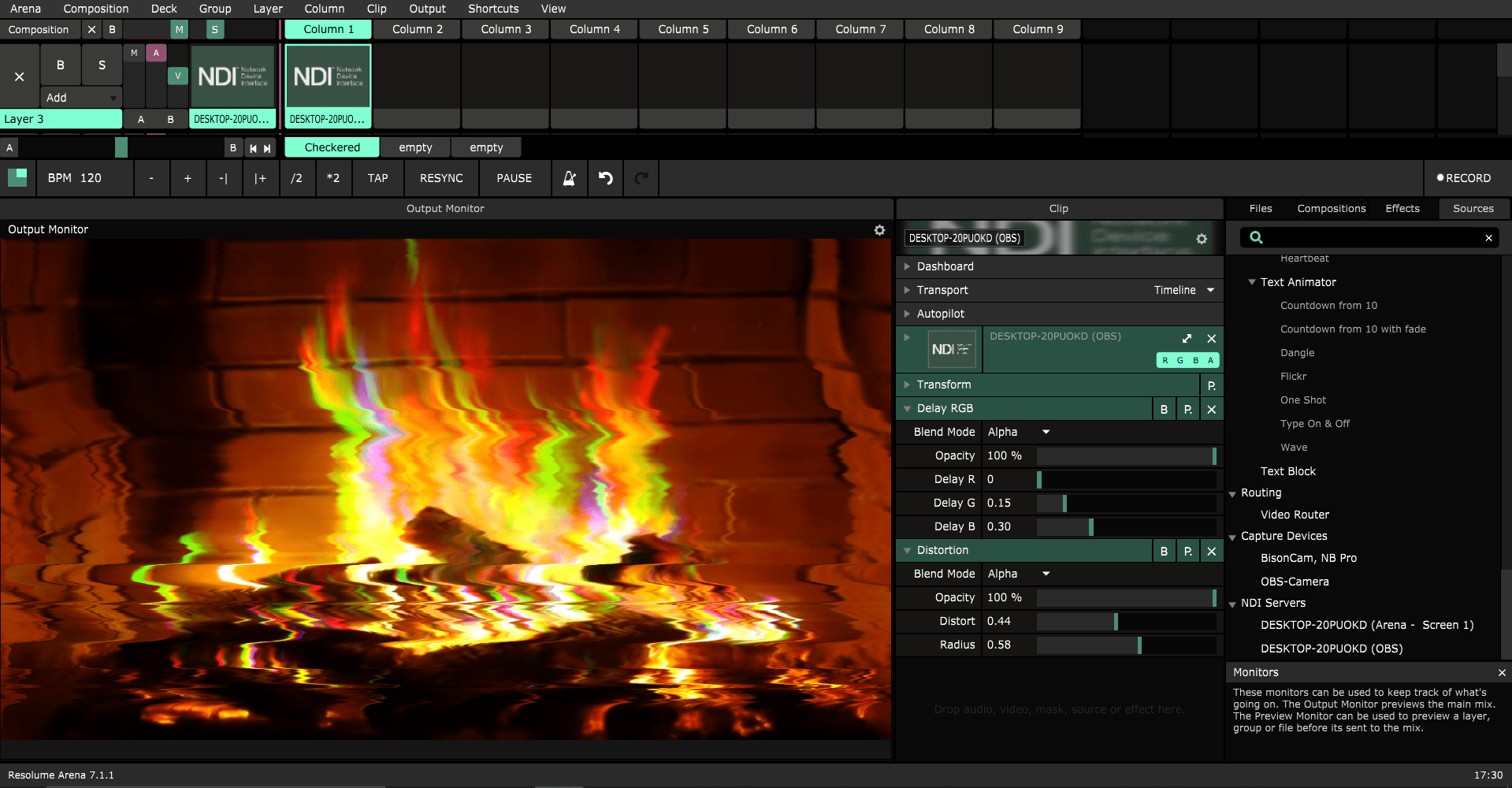Bypass the Delay RGB effect using its B toggle

[1164, 409]
